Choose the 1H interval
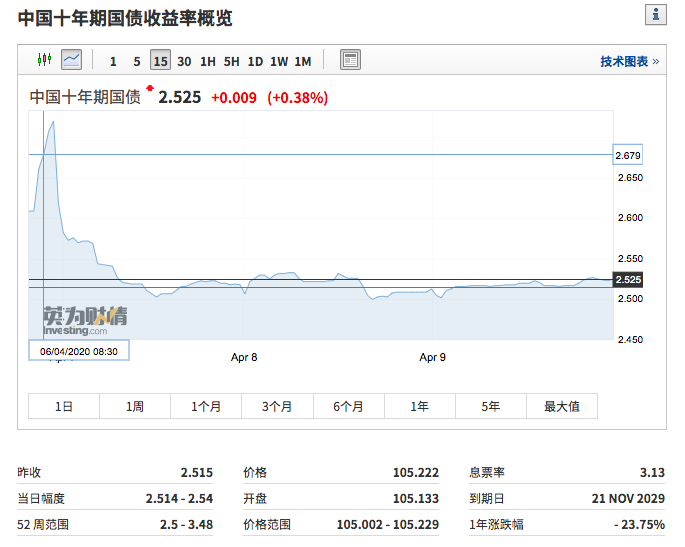 (x=208, y=61)
